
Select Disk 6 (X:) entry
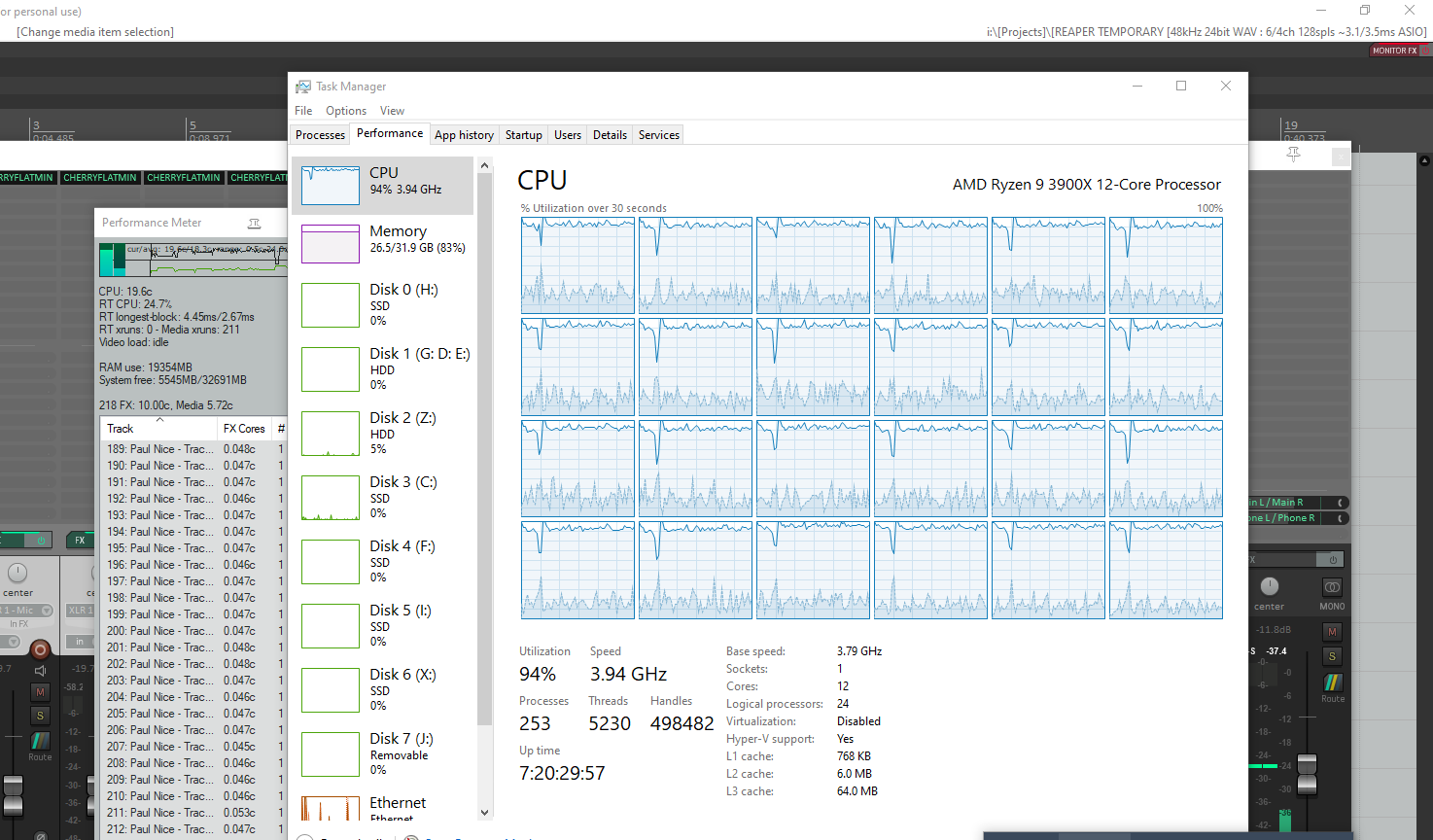pos(383,689)
